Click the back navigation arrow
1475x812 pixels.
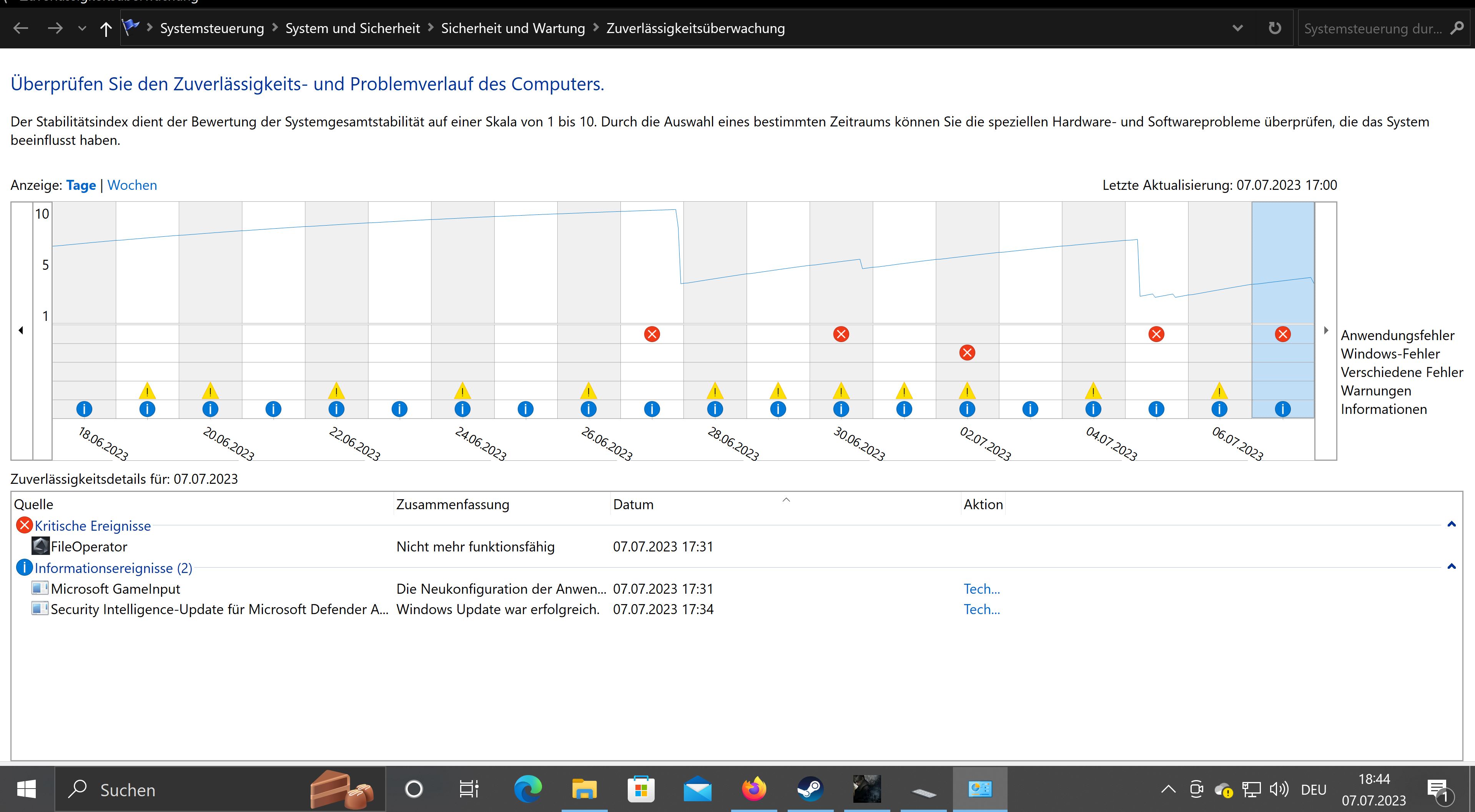tap(21, 28)
